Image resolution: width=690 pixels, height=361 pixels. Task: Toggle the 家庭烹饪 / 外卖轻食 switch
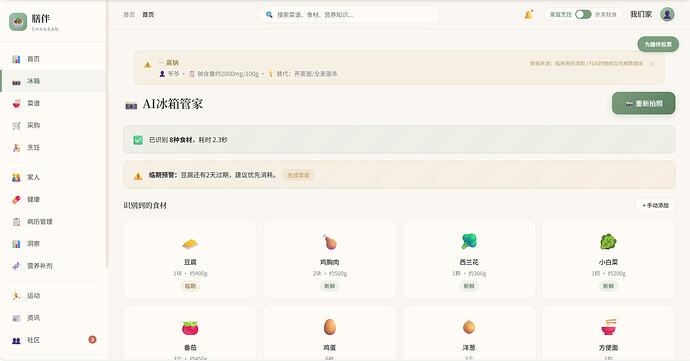click(583, 15)
